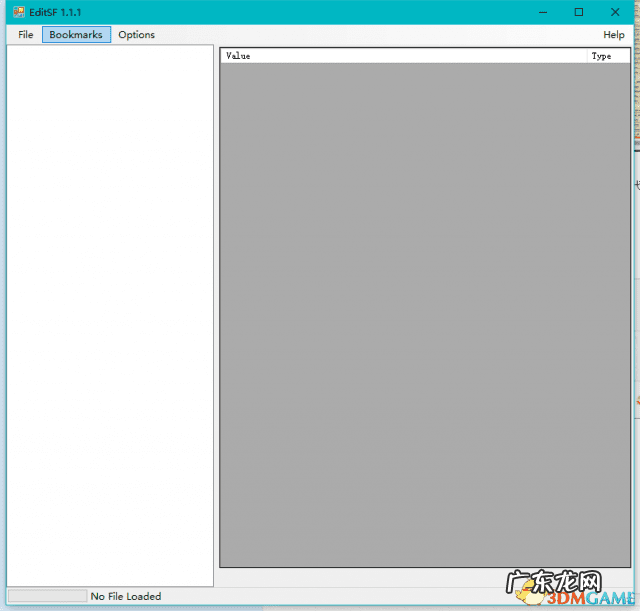This screenshot has height=611, width=640.
Task: Click the Value column header
Action: click(400, 56)
